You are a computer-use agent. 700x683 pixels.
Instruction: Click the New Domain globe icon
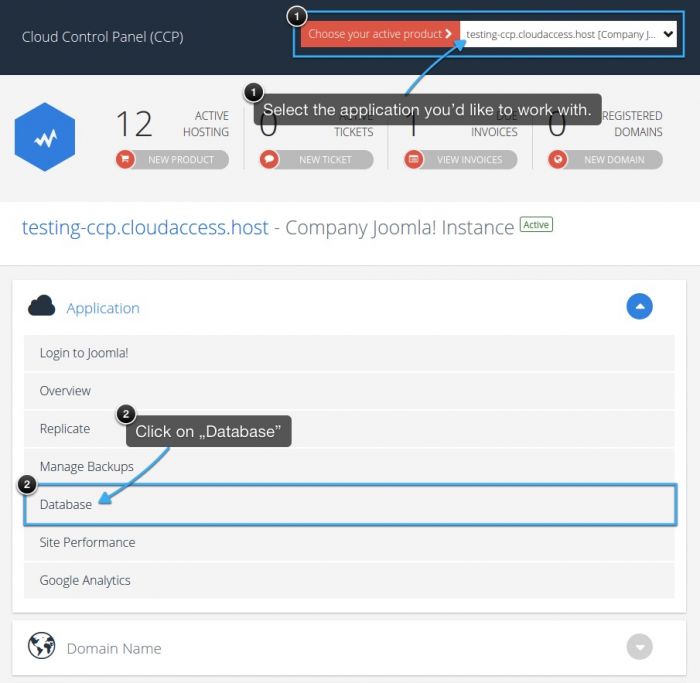tap(558, 159)
